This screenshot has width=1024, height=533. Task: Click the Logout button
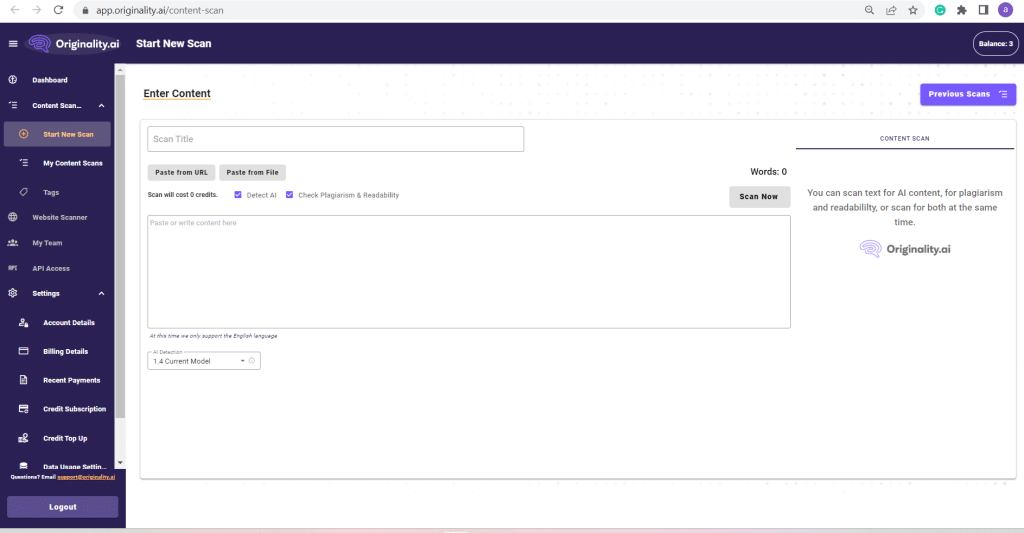63,507
